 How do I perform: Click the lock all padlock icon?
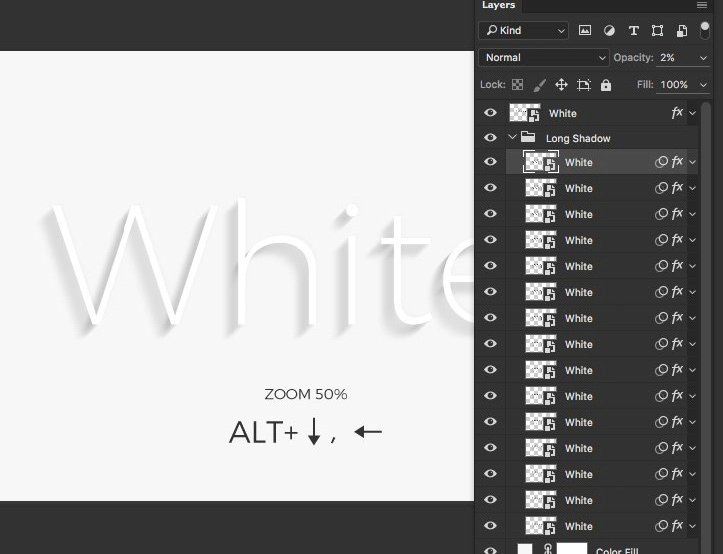point(606,85)
